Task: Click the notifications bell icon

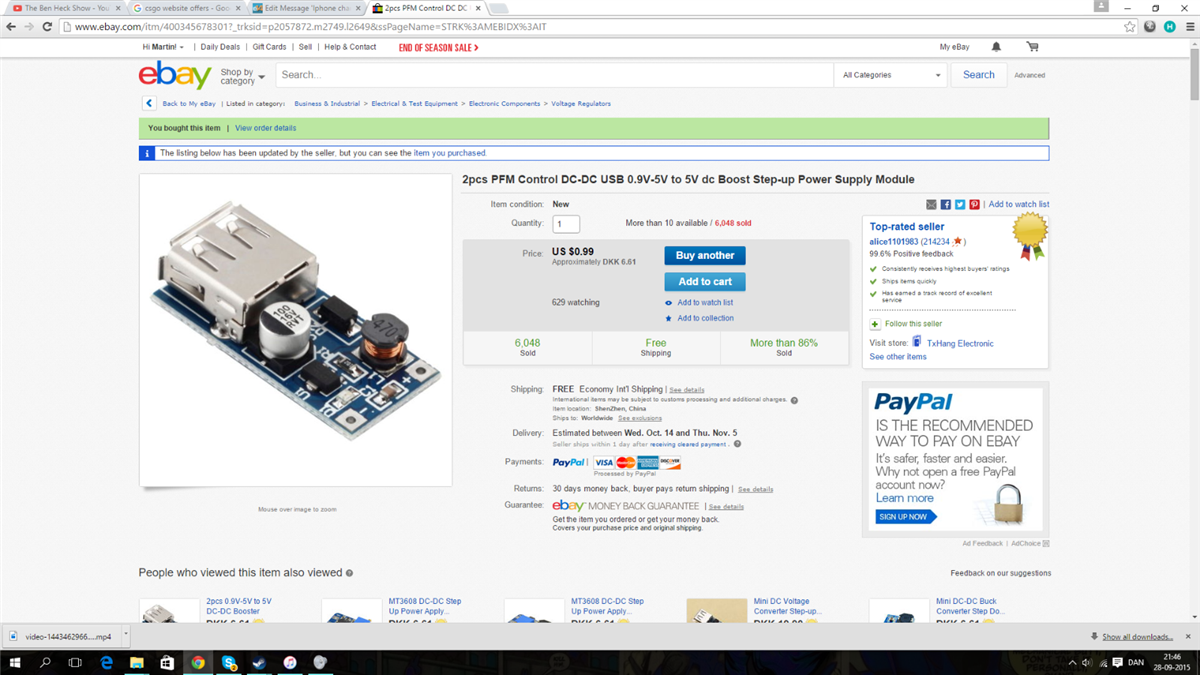Action: (x=996, y=47)
